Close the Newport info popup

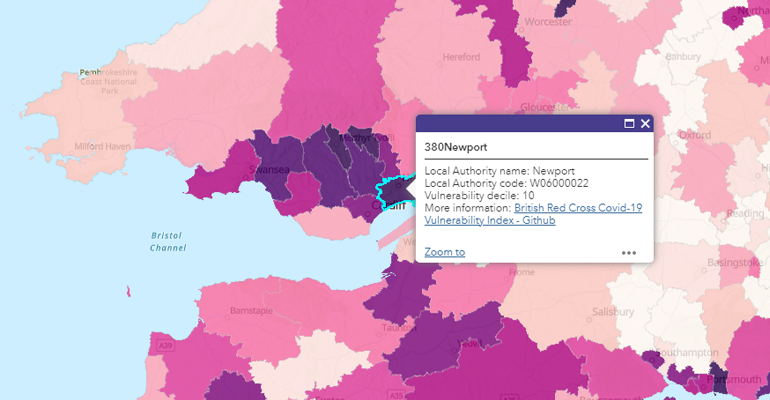point(645,124)
